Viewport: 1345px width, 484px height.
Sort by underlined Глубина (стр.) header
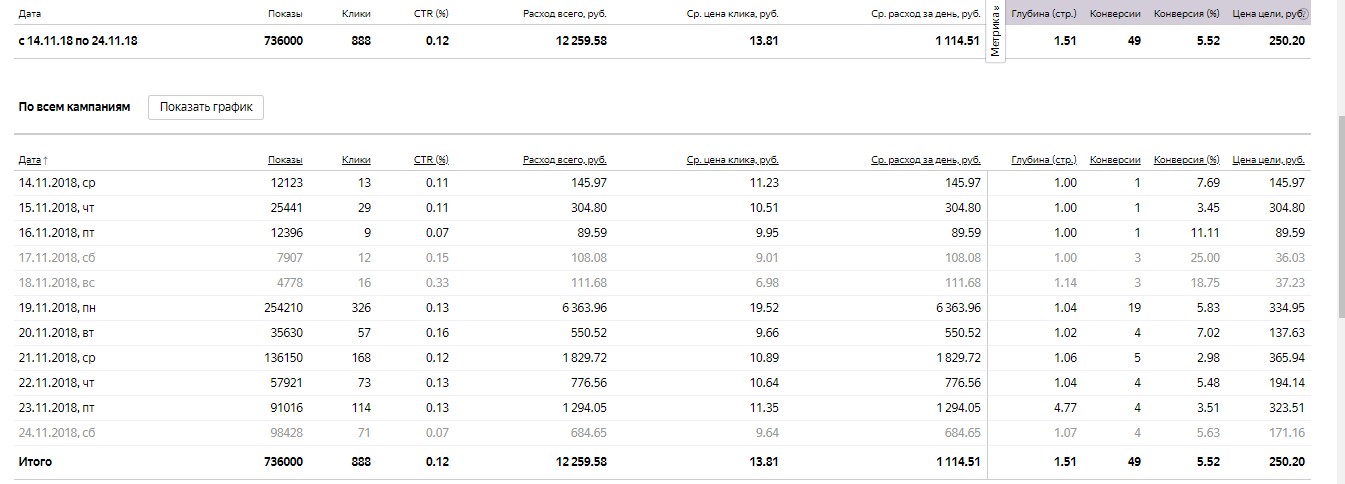1044,160
